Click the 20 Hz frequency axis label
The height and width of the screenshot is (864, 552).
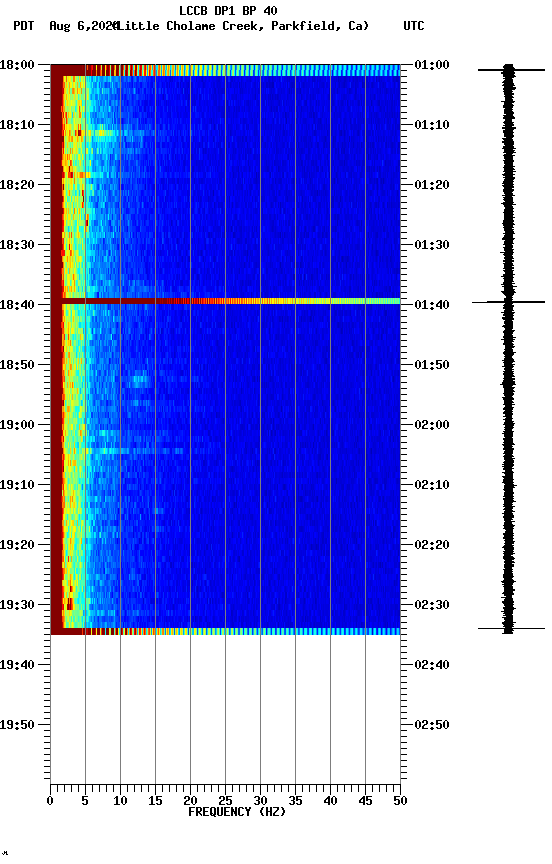tap(190, 801)
